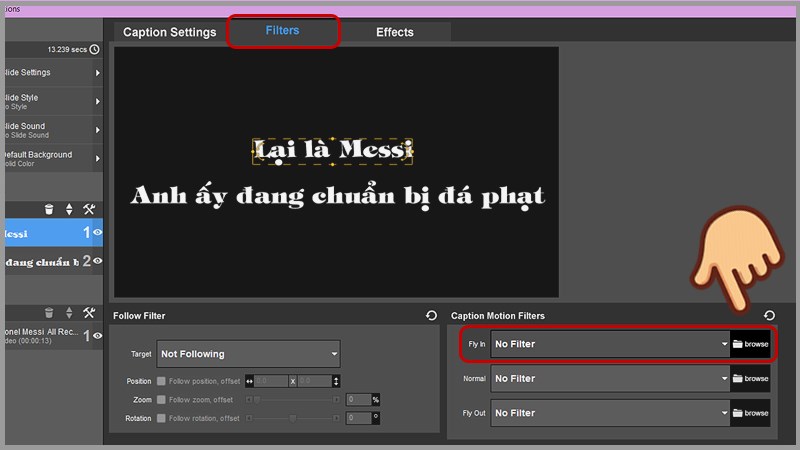Switch to the Filters tab
Viewport: 800px width, 450px height.
pos(283,31)
